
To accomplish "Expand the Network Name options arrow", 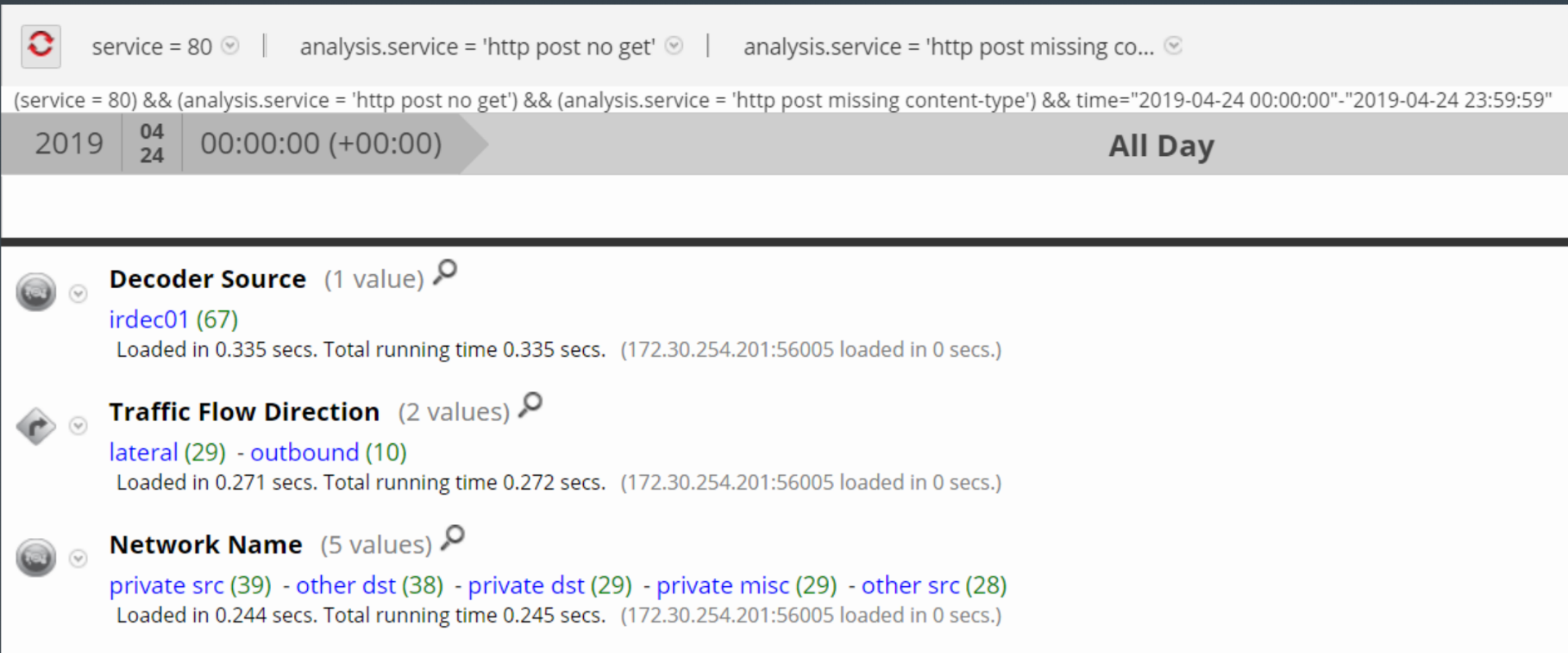I will click(78, 559).
